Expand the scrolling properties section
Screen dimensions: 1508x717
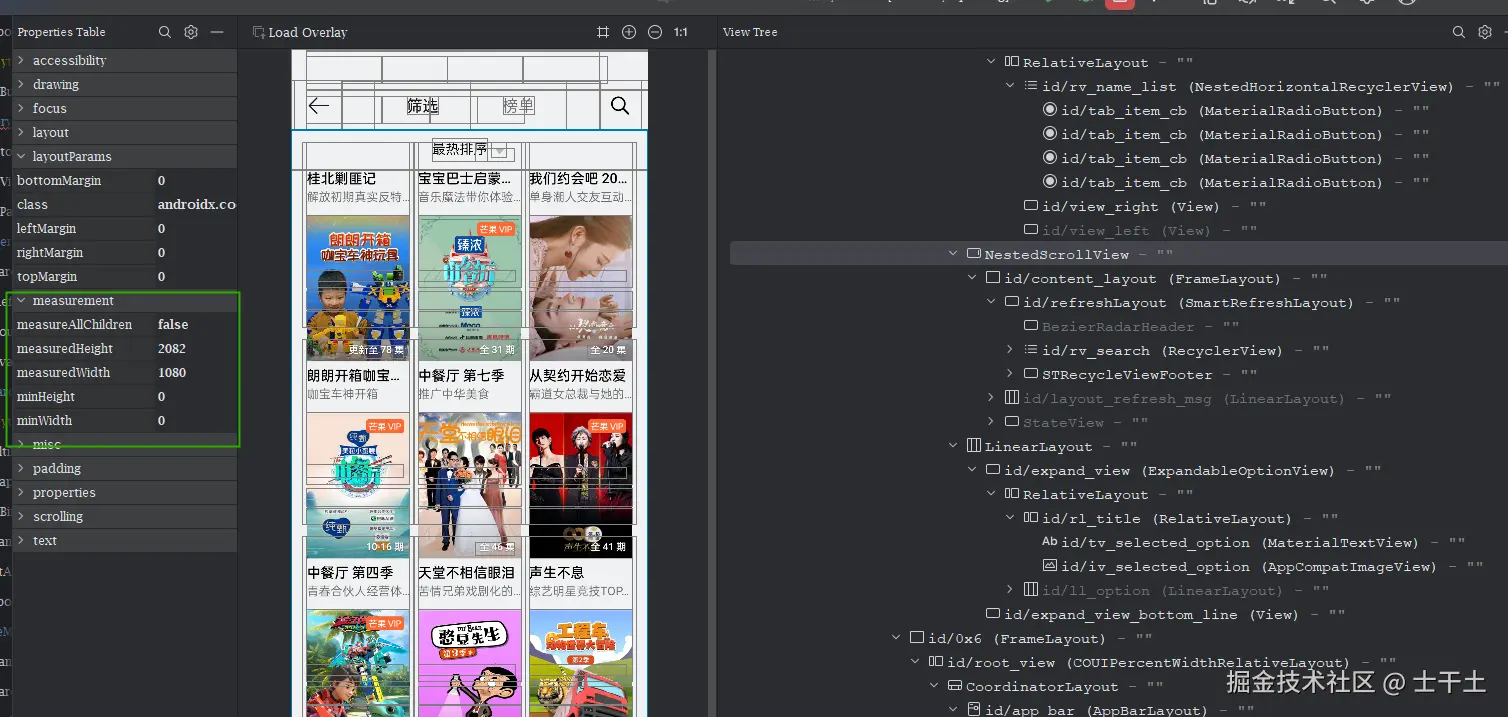(x=22, y=517)
